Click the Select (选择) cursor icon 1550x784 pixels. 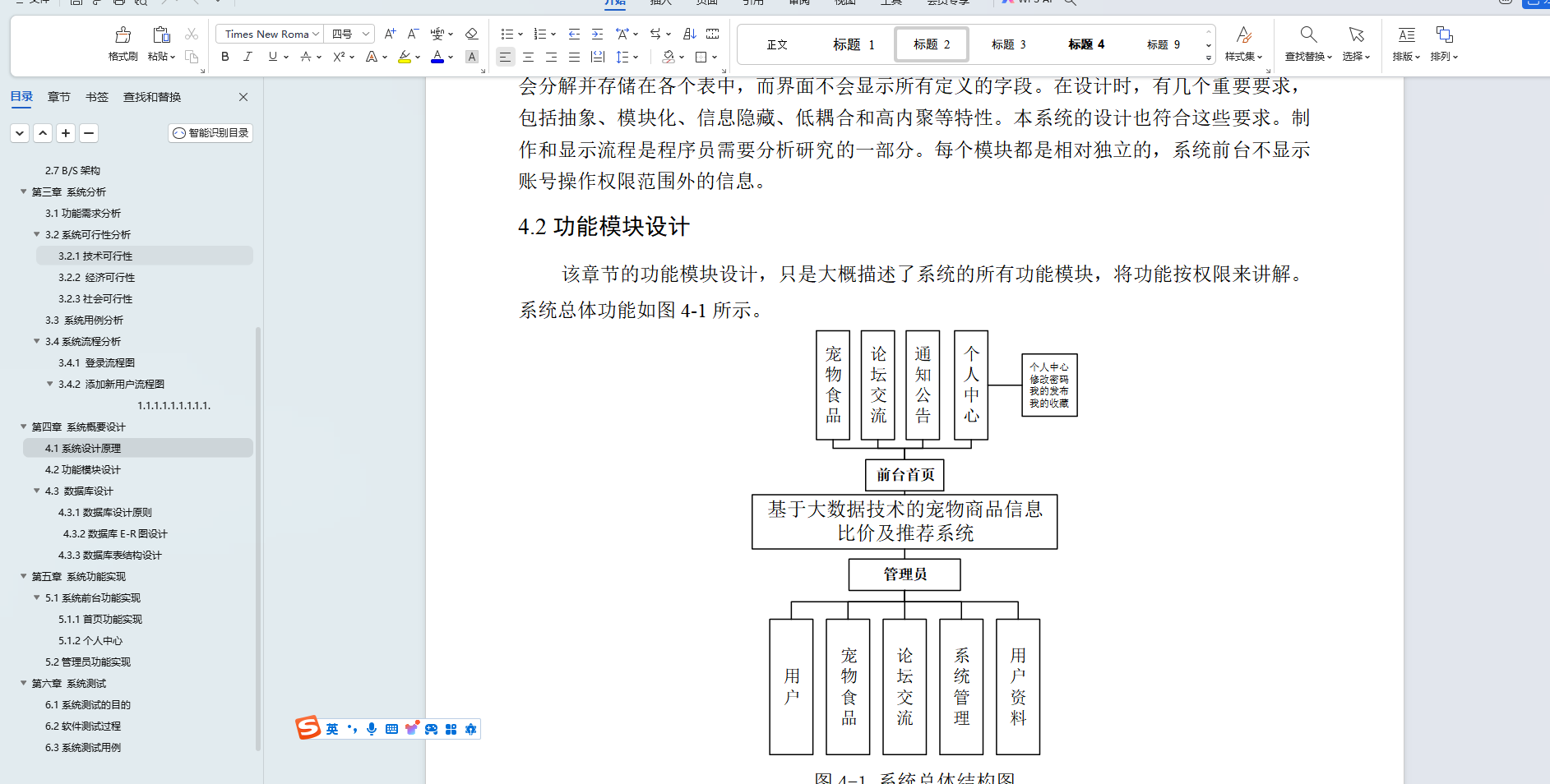pyautogui.click(x=1357, y=35)
